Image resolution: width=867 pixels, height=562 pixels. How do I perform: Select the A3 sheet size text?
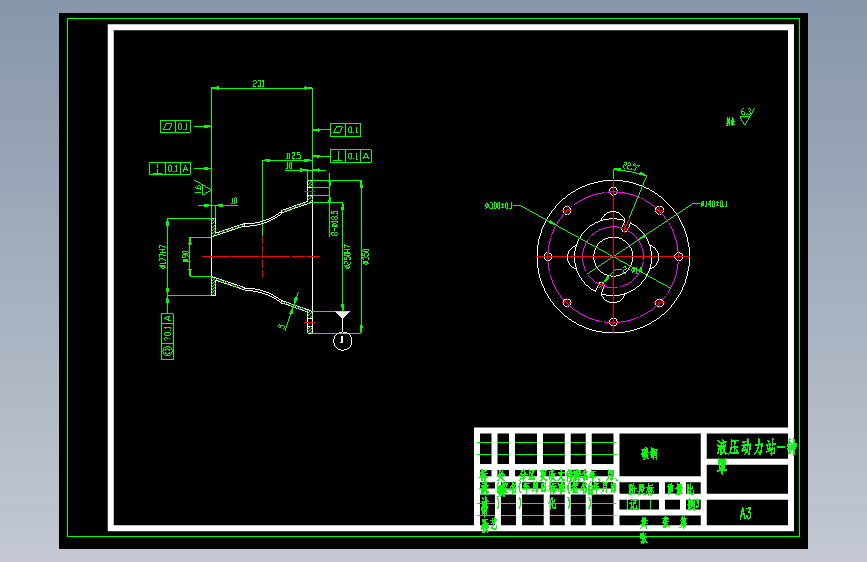pos(745,514)
